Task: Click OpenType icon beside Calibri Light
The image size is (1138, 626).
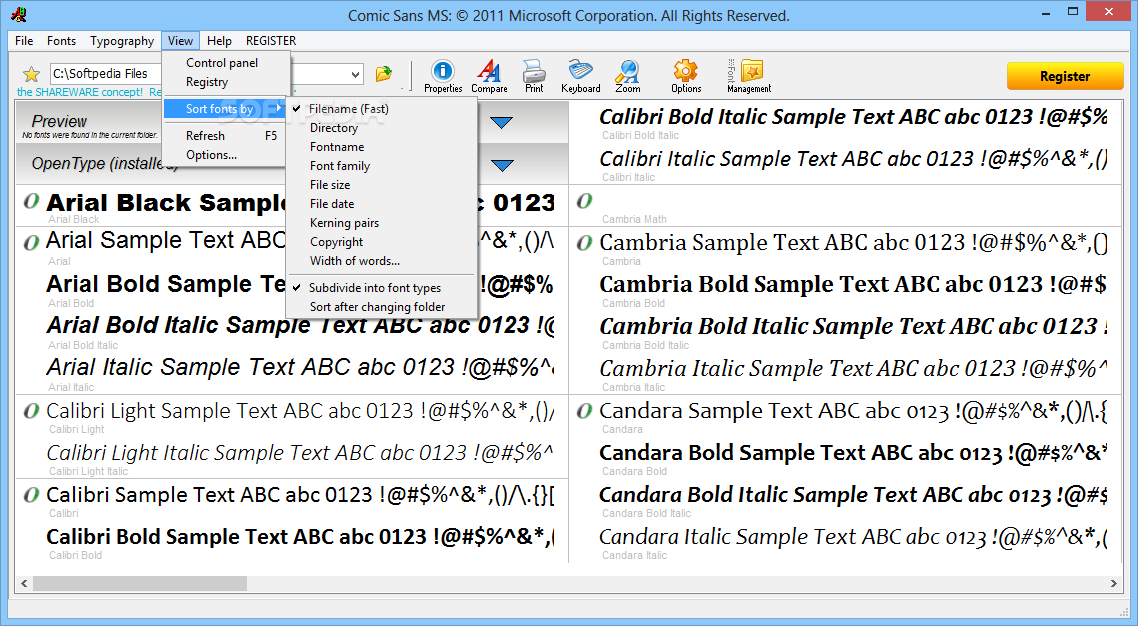Action: coord(30,411)
